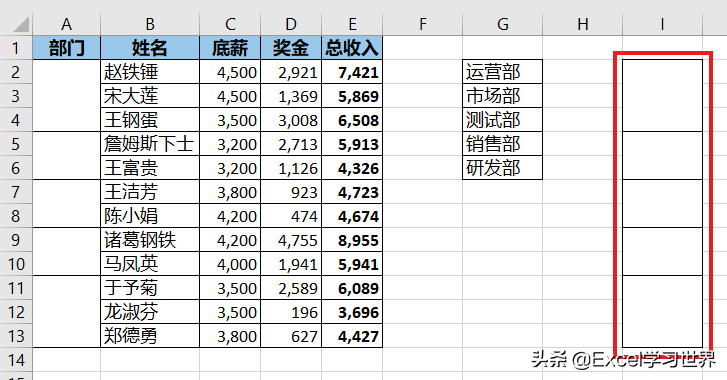Select row 13 header
727x380 pixels.
(16, 336)
